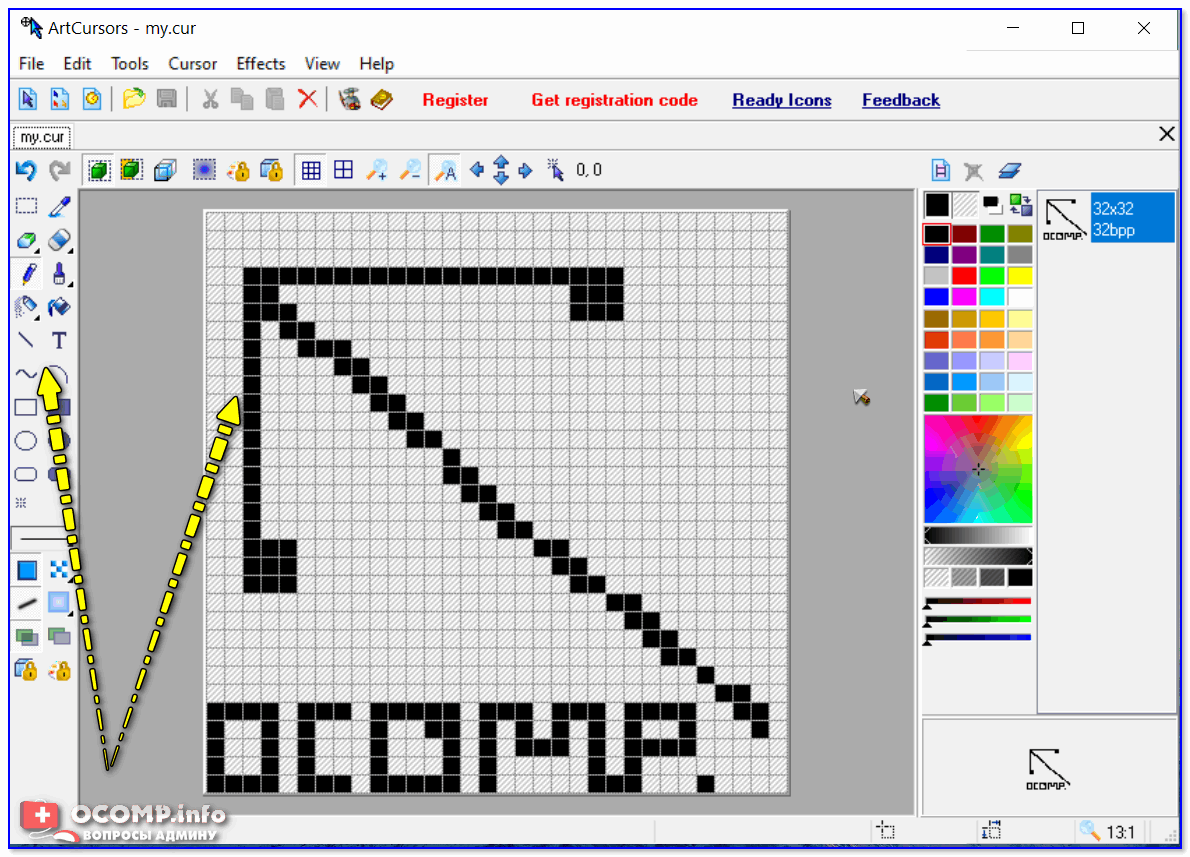Toggle the auto-zoom magnifier button
The width and height of the screenshot is (1190, 857).
point(444,170)
